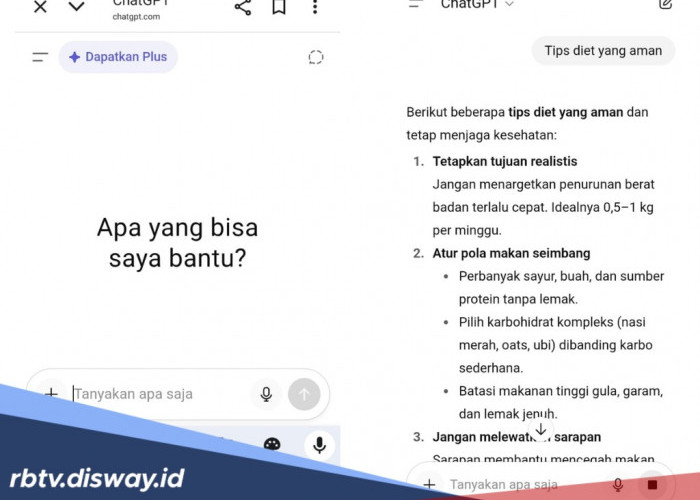The image size is (700, 500).
Task: Start a new chat with the pencil icon
Action: [x=666, y=5]
